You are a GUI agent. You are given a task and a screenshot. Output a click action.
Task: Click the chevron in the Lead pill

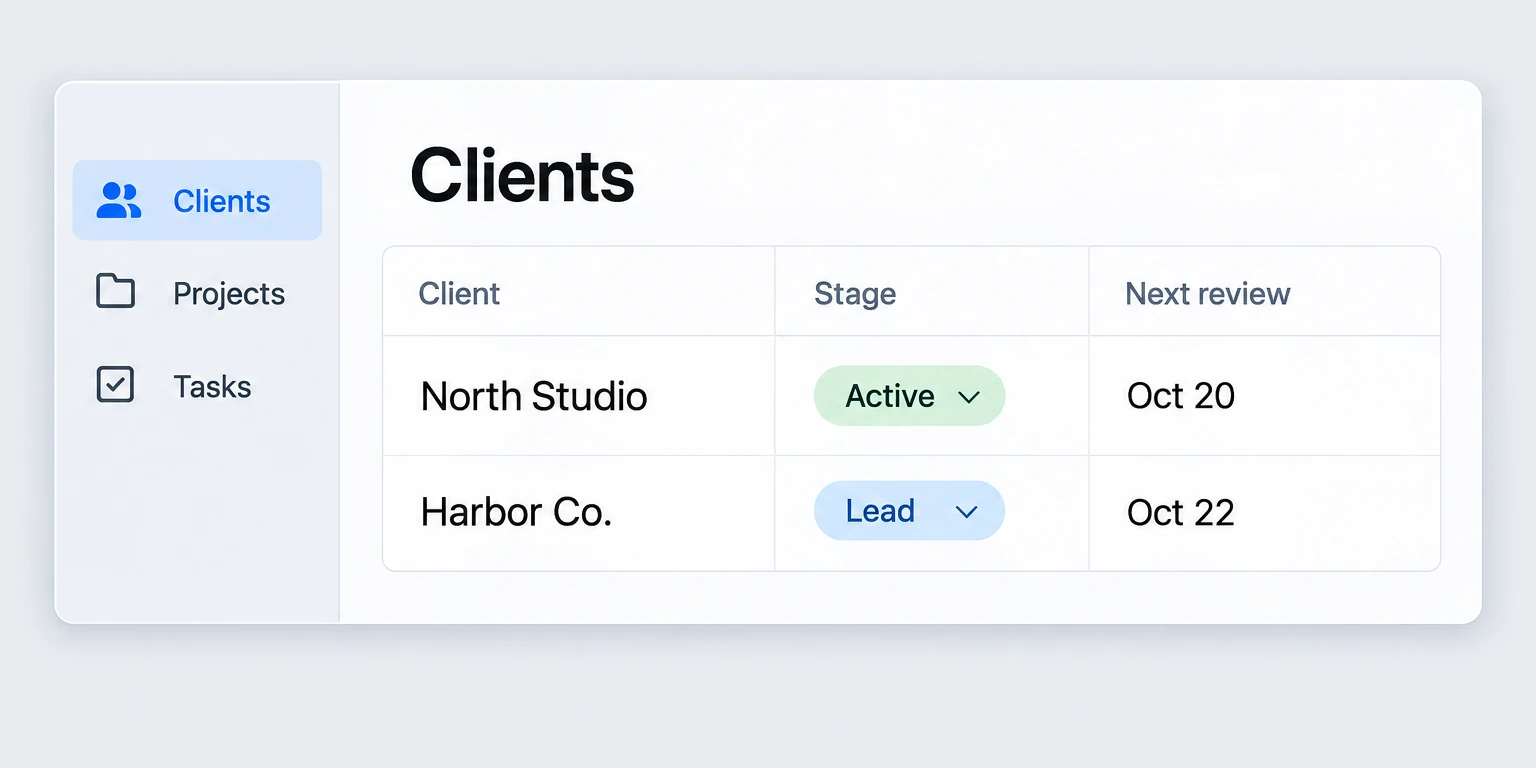click(966, 512)
